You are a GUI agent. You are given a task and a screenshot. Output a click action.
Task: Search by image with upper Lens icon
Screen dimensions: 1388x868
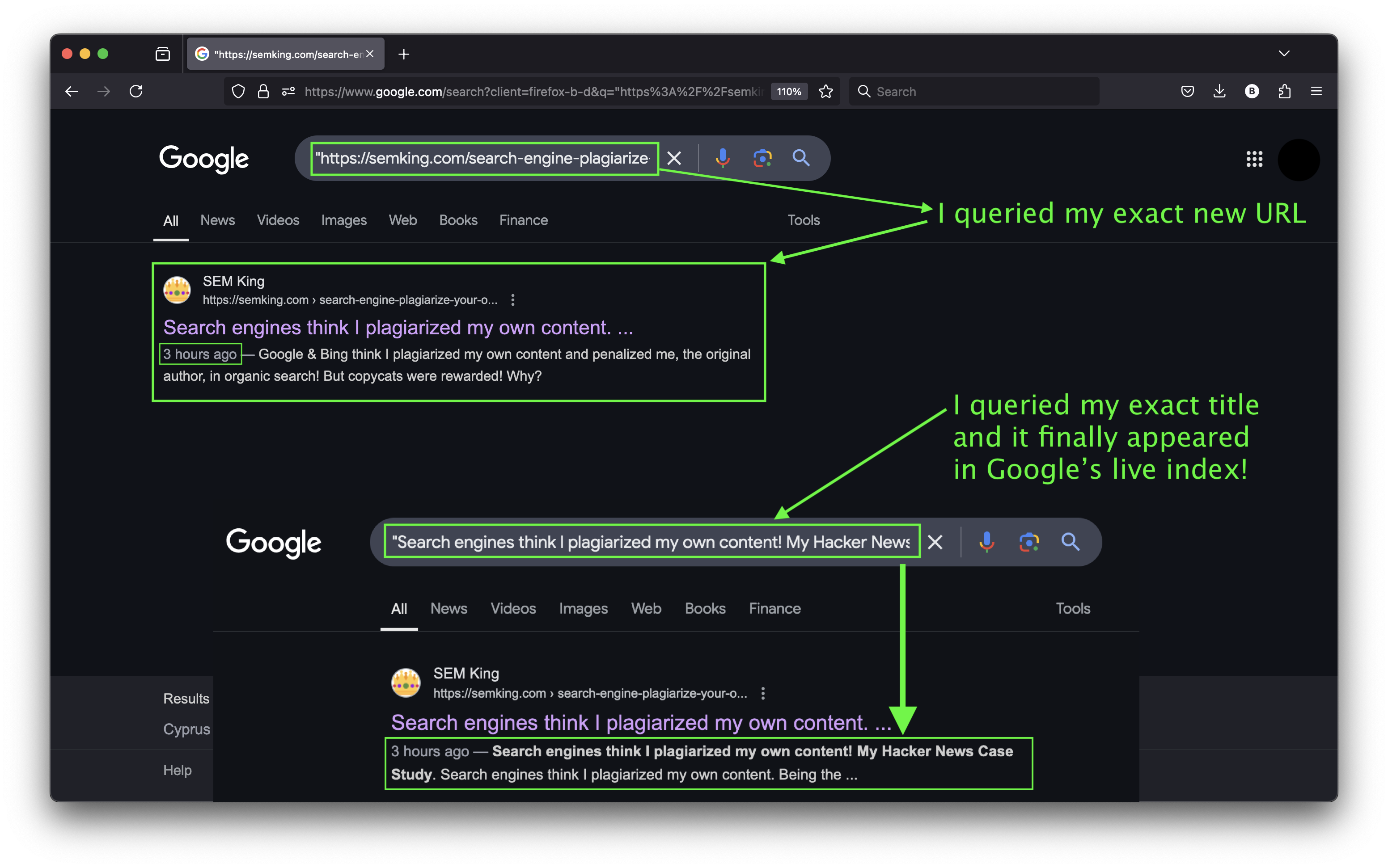(x=762, y=158)
